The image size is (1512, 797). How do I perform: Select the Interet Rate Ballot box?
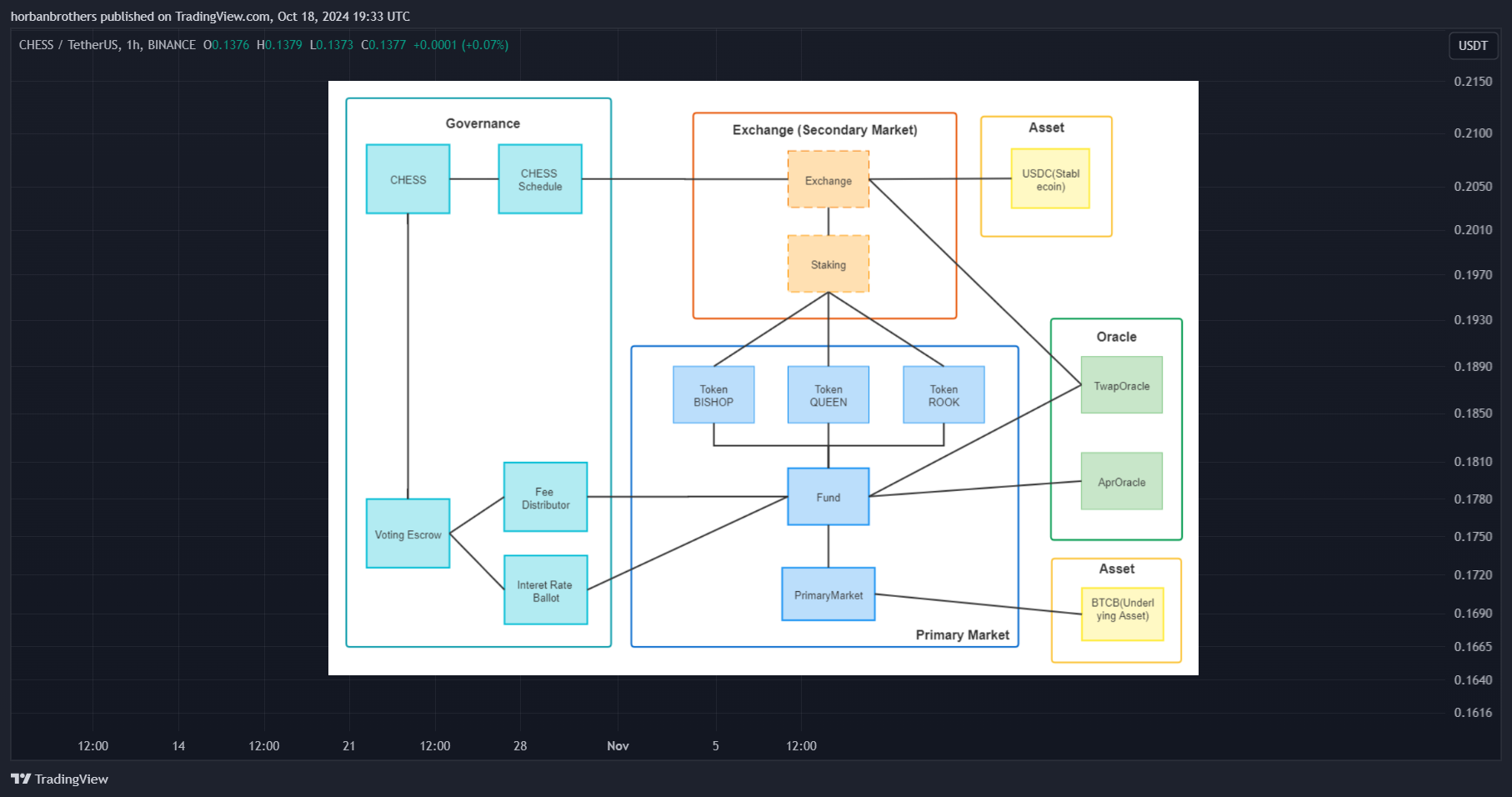point(545,590)
